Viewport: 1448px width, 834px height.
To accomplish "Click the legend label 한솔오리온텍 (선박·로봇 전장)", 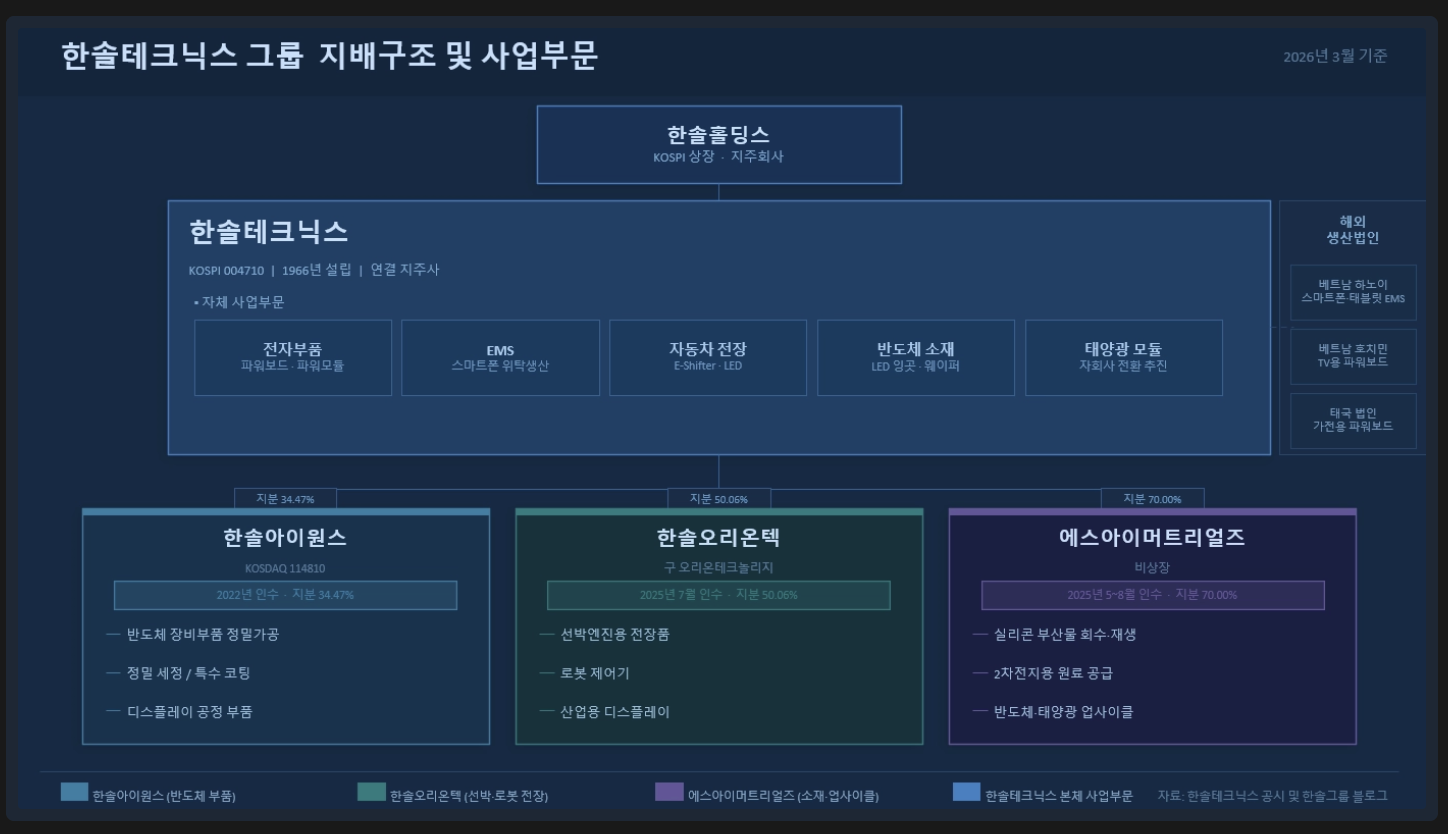I will coord(469,796).
